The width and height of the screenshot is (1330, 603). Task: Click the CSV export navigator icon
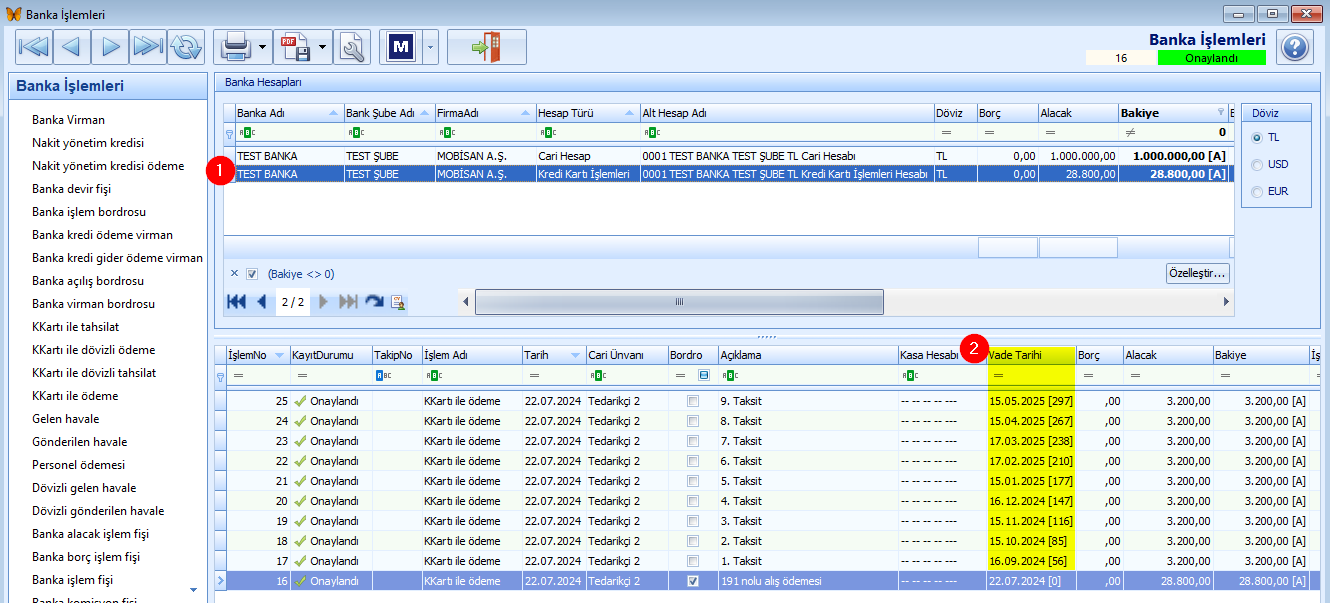click(x=397, y=302)
